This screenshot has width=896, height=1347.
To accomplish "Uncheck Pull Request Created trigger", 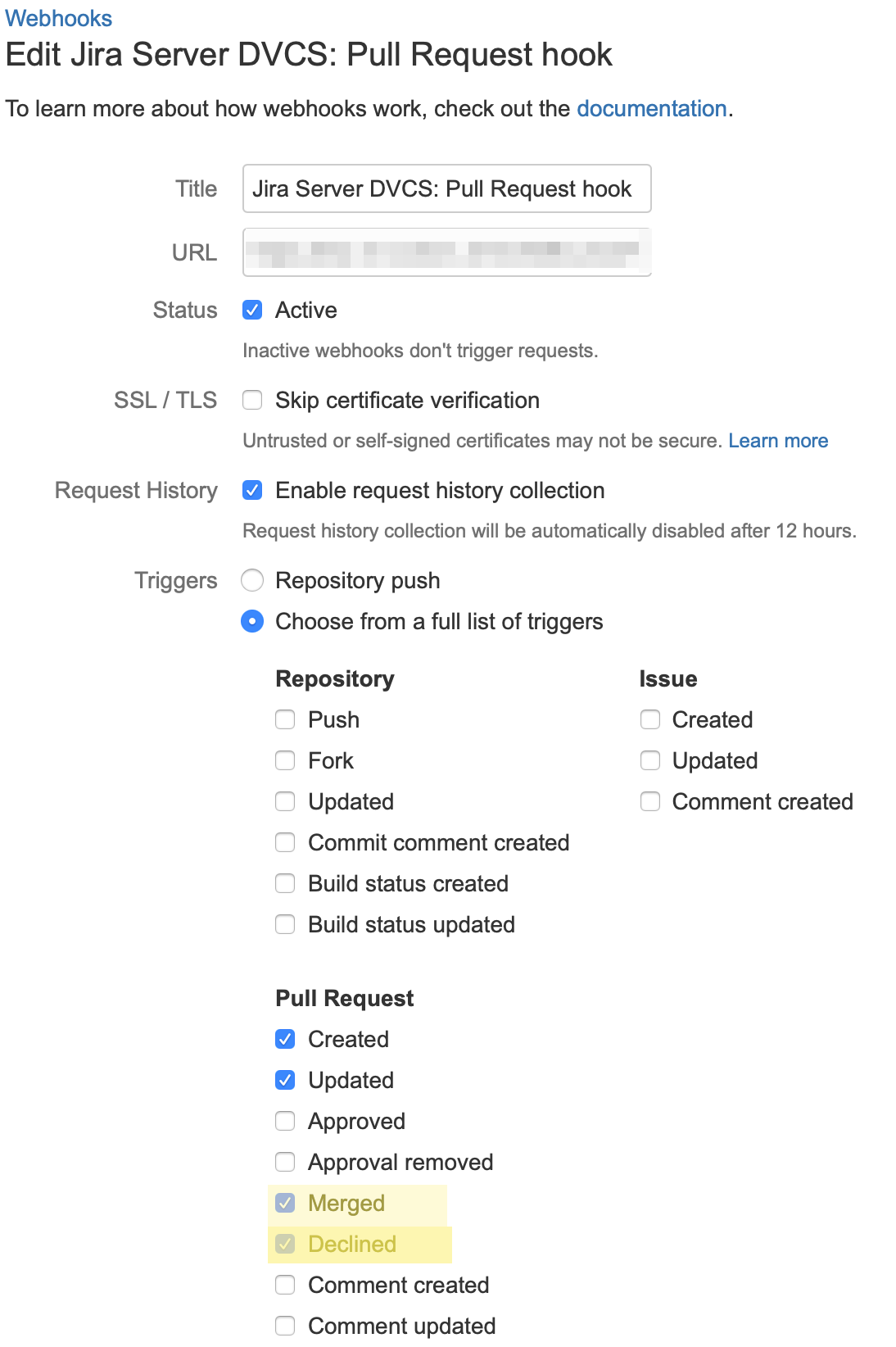I will (x=284, y=1039).
